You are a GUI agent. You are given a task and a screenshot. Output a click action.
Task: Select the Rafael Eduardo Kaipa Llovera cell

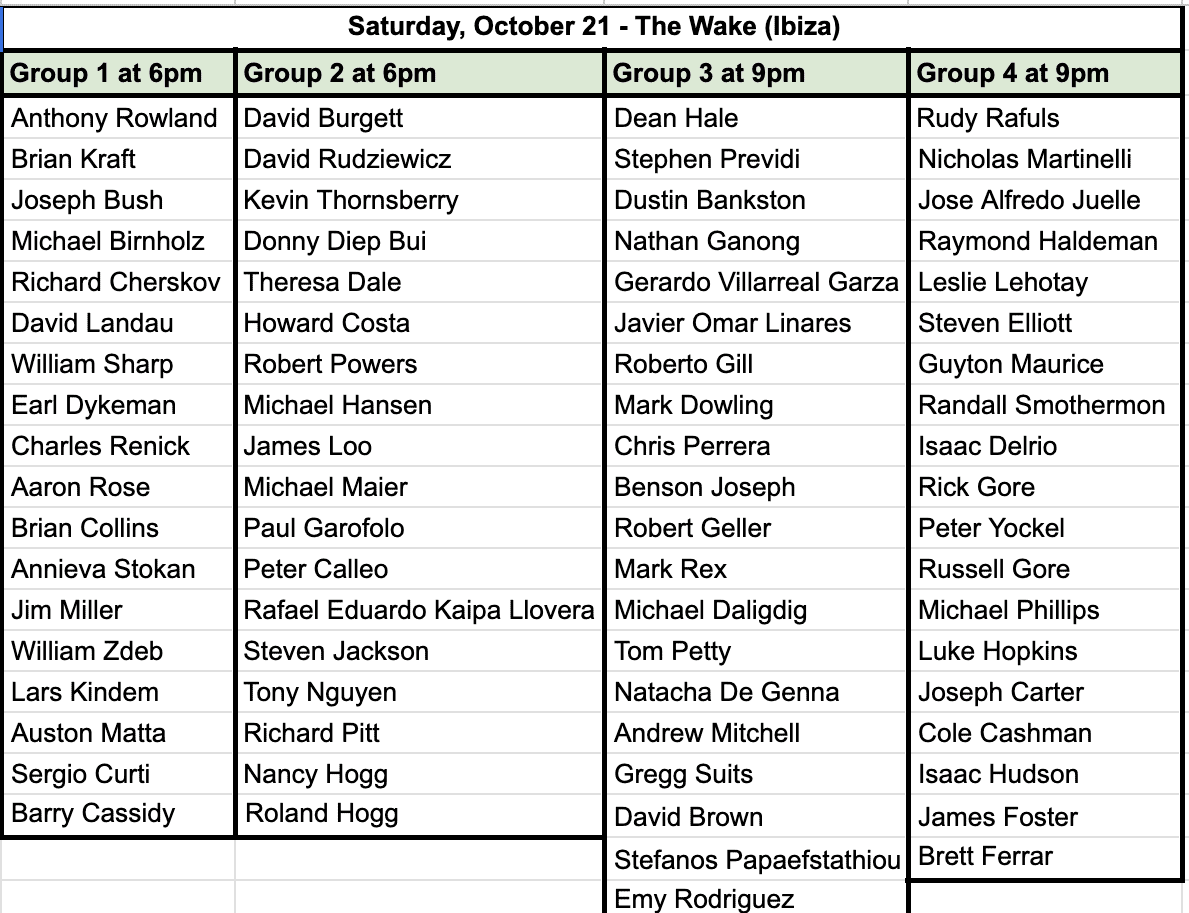tap(420, 610)
